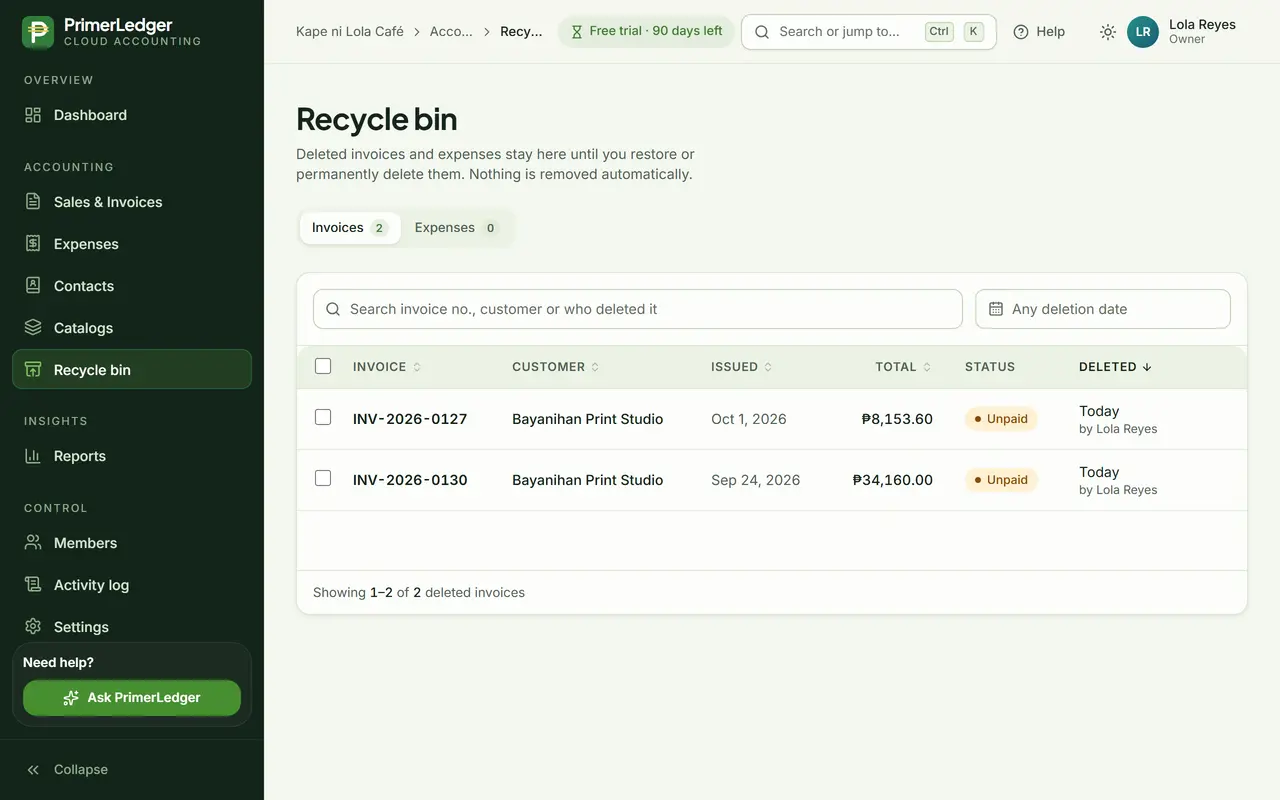Select the INV-2026-0127 row checkbox
The width and height of the screenshot is (1280, 800).
click(x=323, y=417)
